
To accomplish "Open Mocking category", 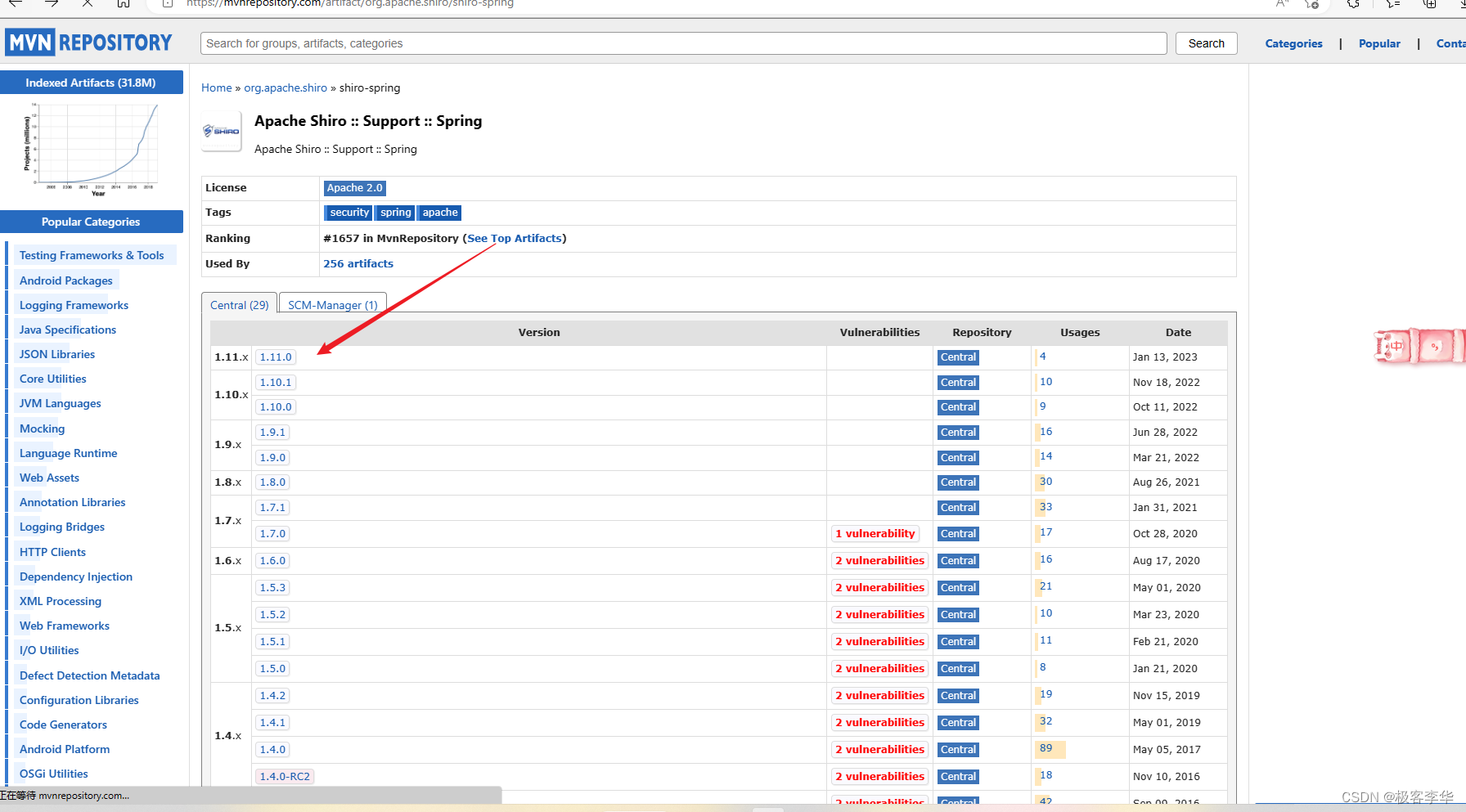I will click(x=42, y=428).
